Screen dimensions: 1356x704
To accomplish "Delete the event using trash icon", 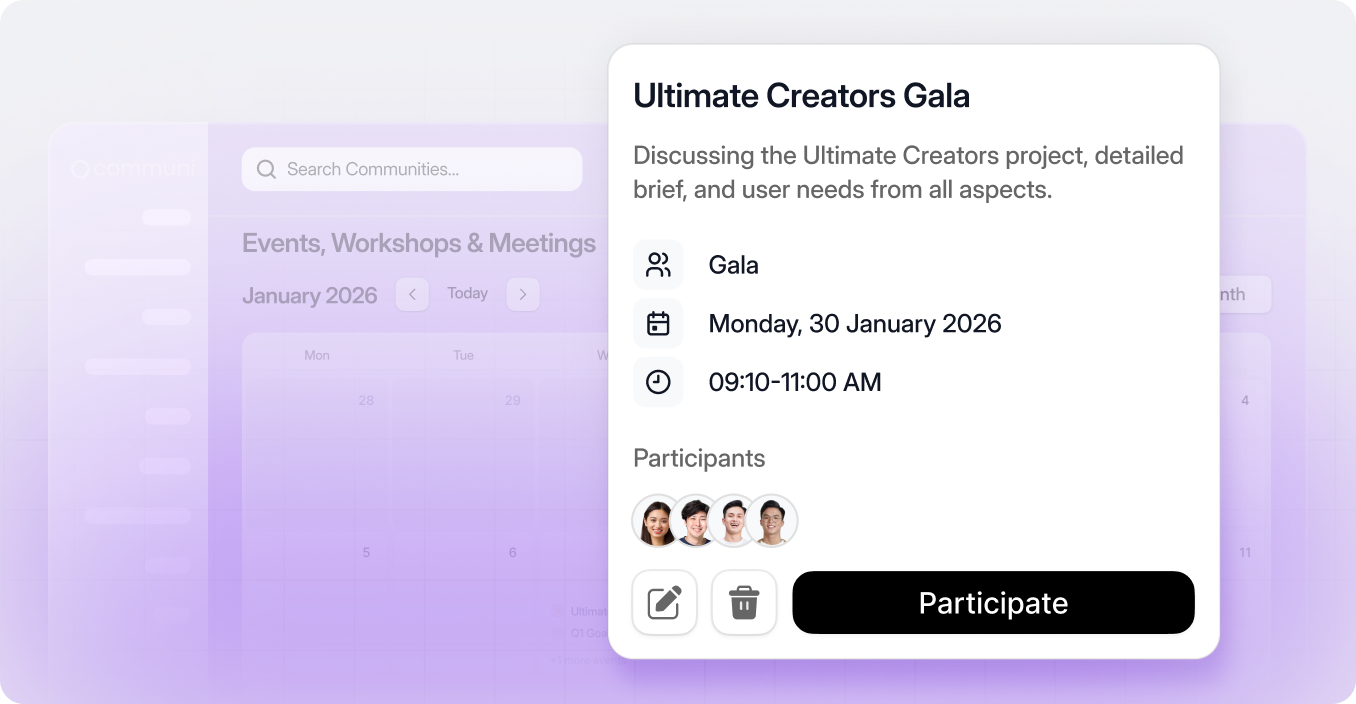I will [744, 603].
